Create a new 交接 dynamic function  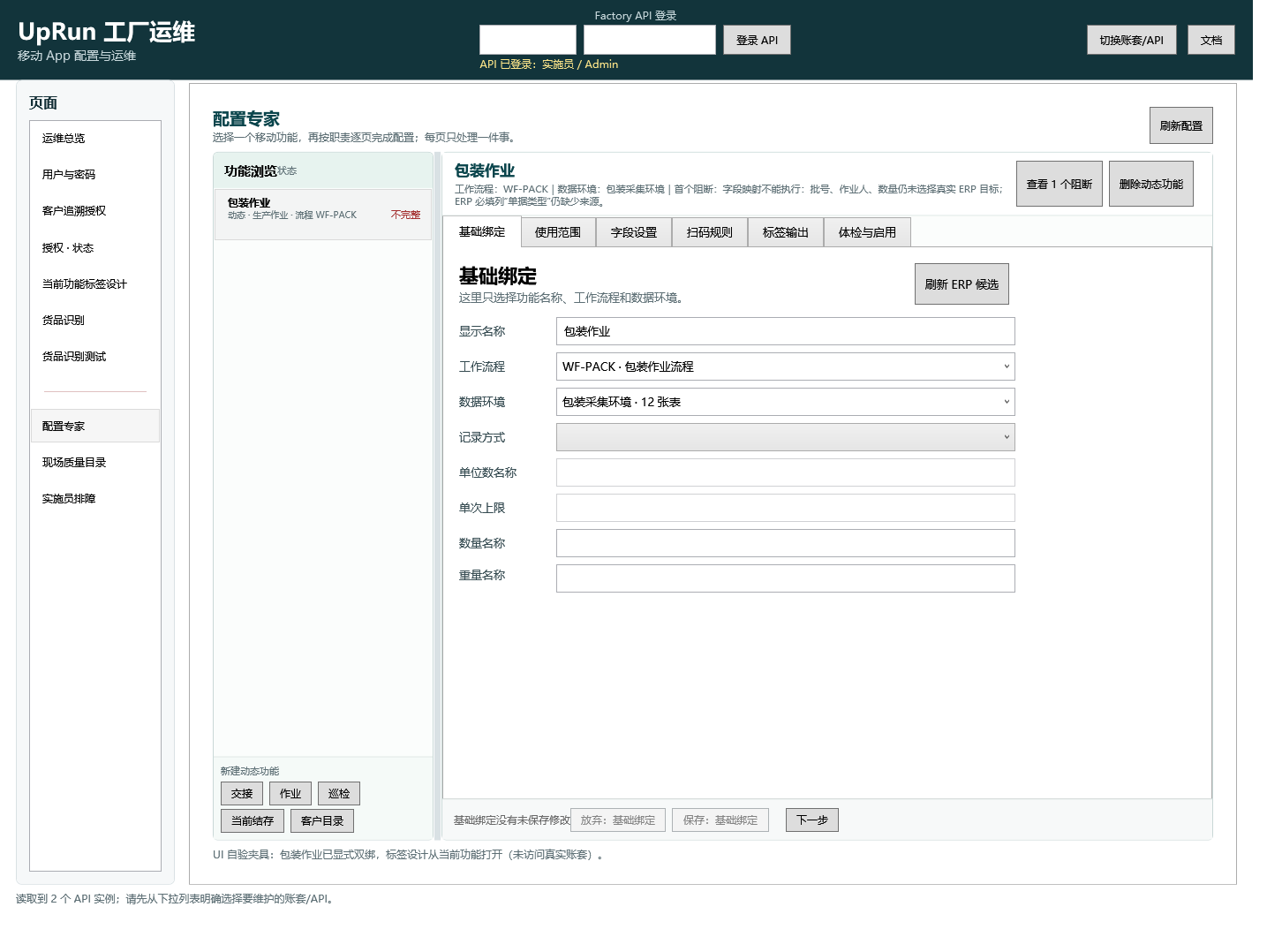tap(242, 794)
